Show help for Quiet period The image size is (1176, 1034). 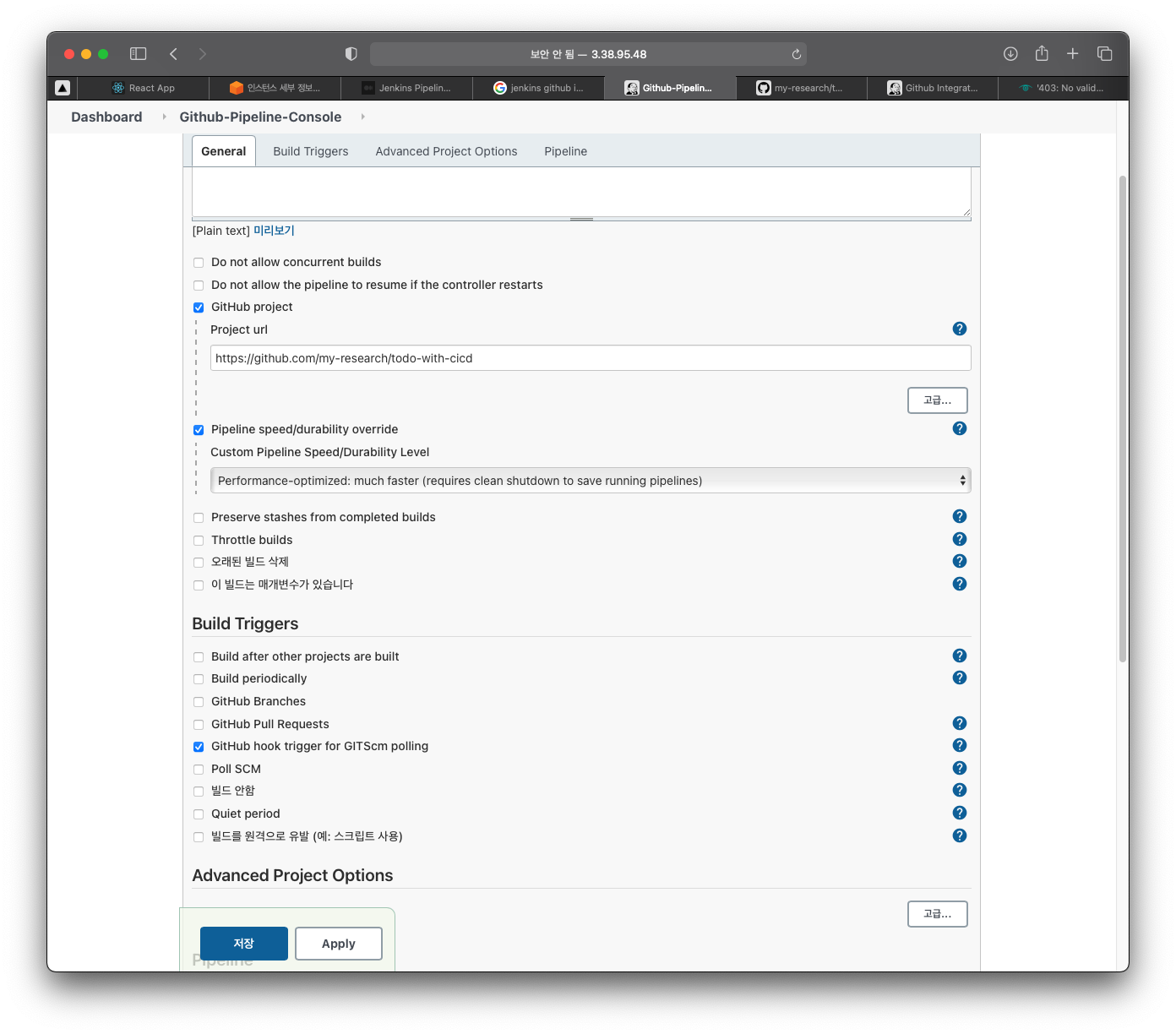pyautogui.click(x=959, y=813)
